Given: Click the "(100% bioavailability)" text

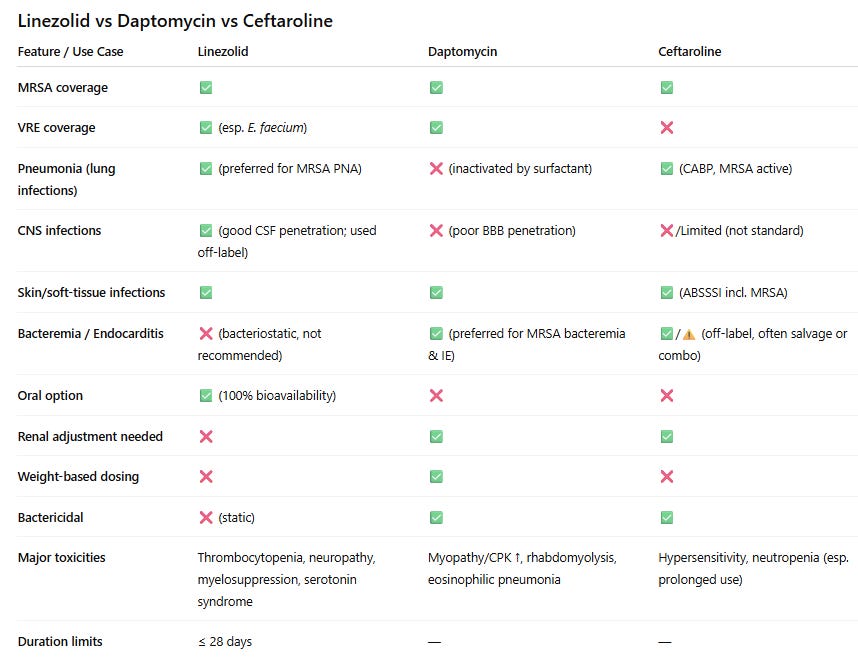Looking at the screenshot, I should point(277,395).
